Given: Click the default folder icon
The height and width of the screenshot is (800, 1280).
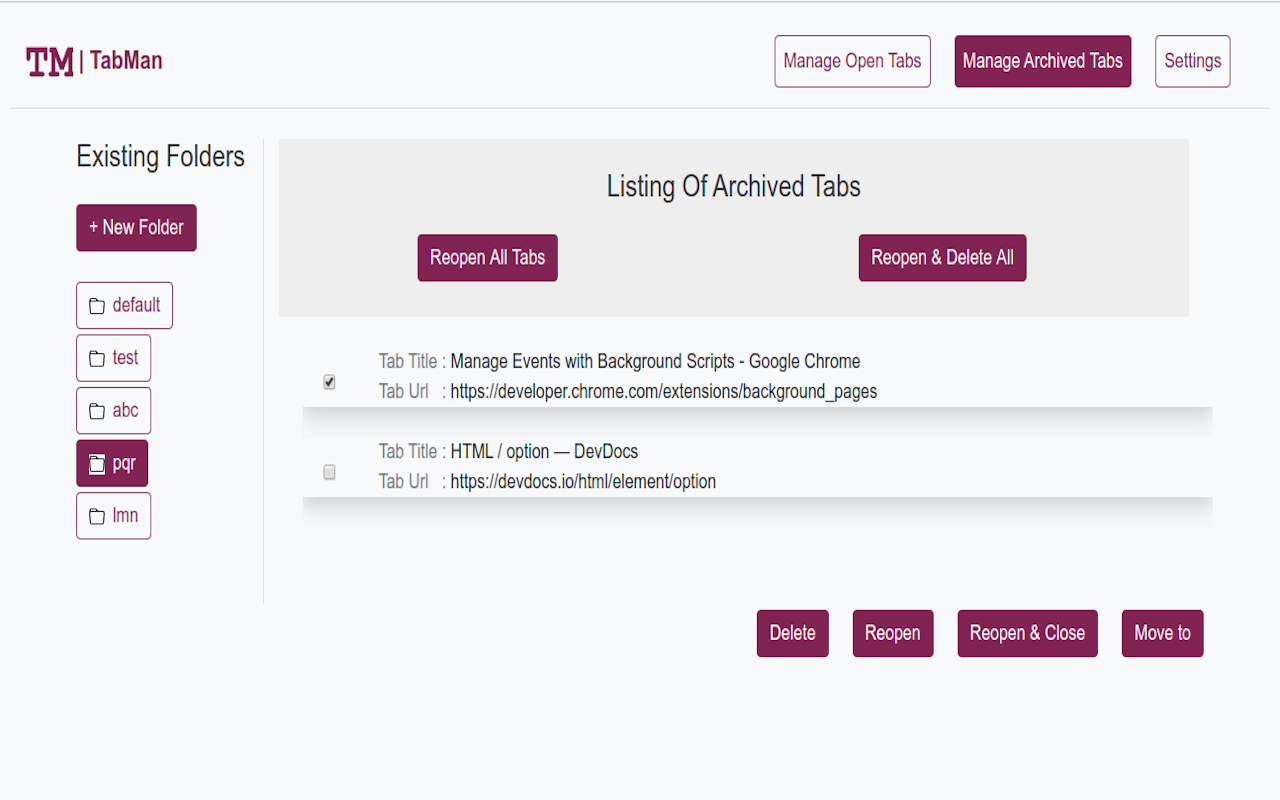Looking at the screenshot, I should [97, 306].
